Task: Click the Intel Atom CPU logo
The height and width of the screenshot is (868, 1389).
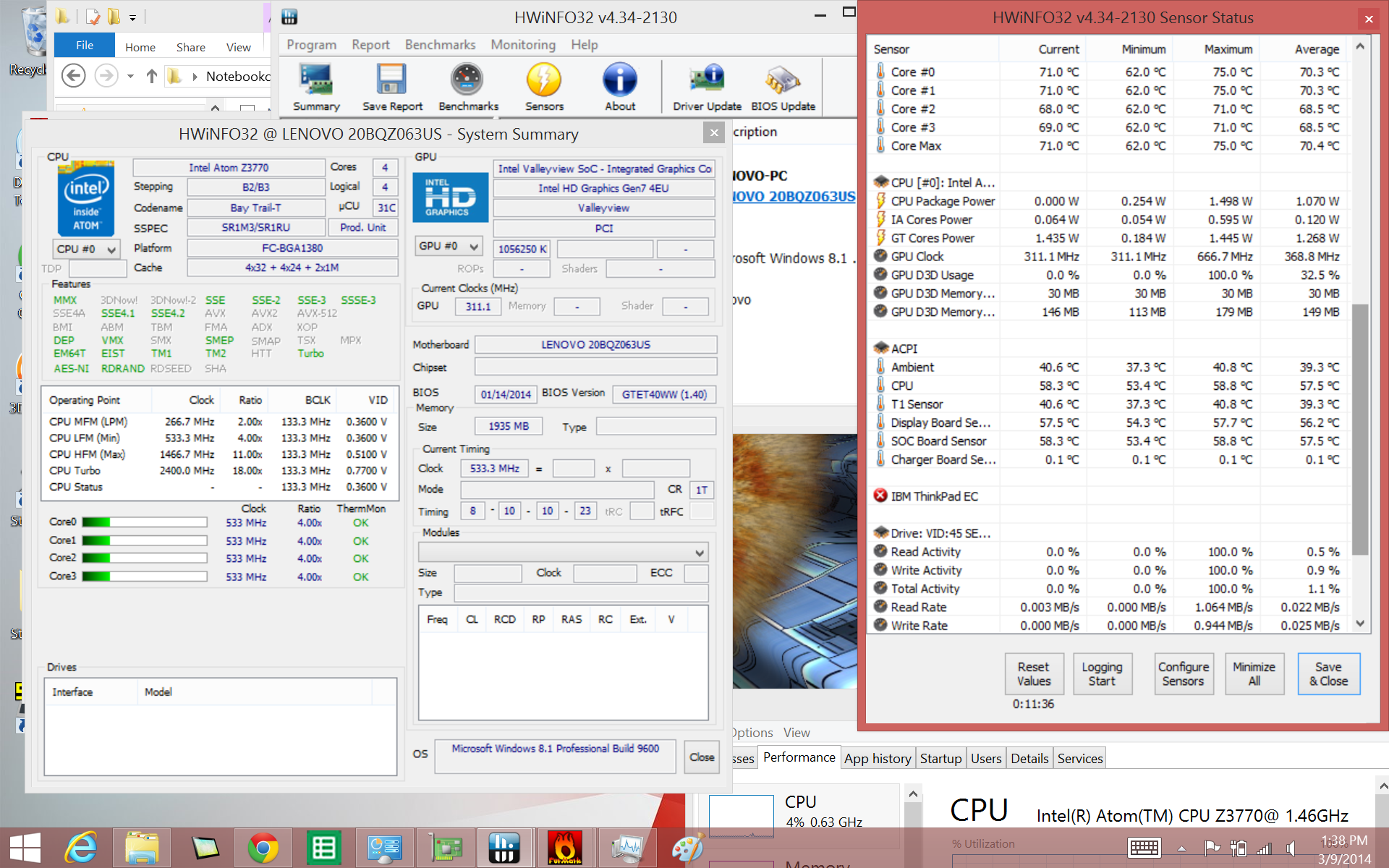Action: pyautogui.click(x=86, y=198)
